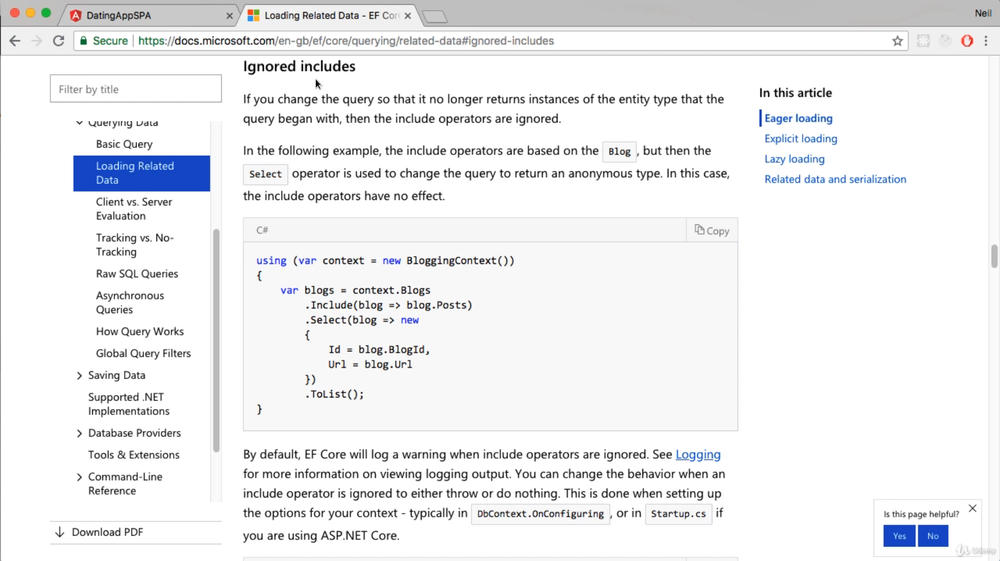Open Chrome three-dot menu
This screenshot has height=561, width=1000.
(x=986, y=41)
